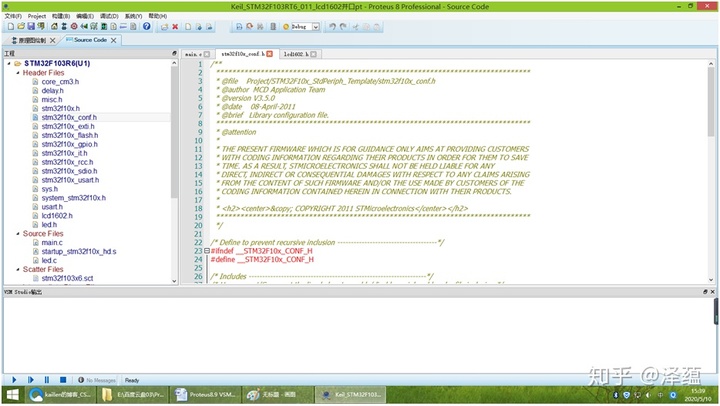Image resolution: width=720 pixels, height=406 pixels.
Task: Click the code editor vertical scrollbar
Action: (711, 102)
